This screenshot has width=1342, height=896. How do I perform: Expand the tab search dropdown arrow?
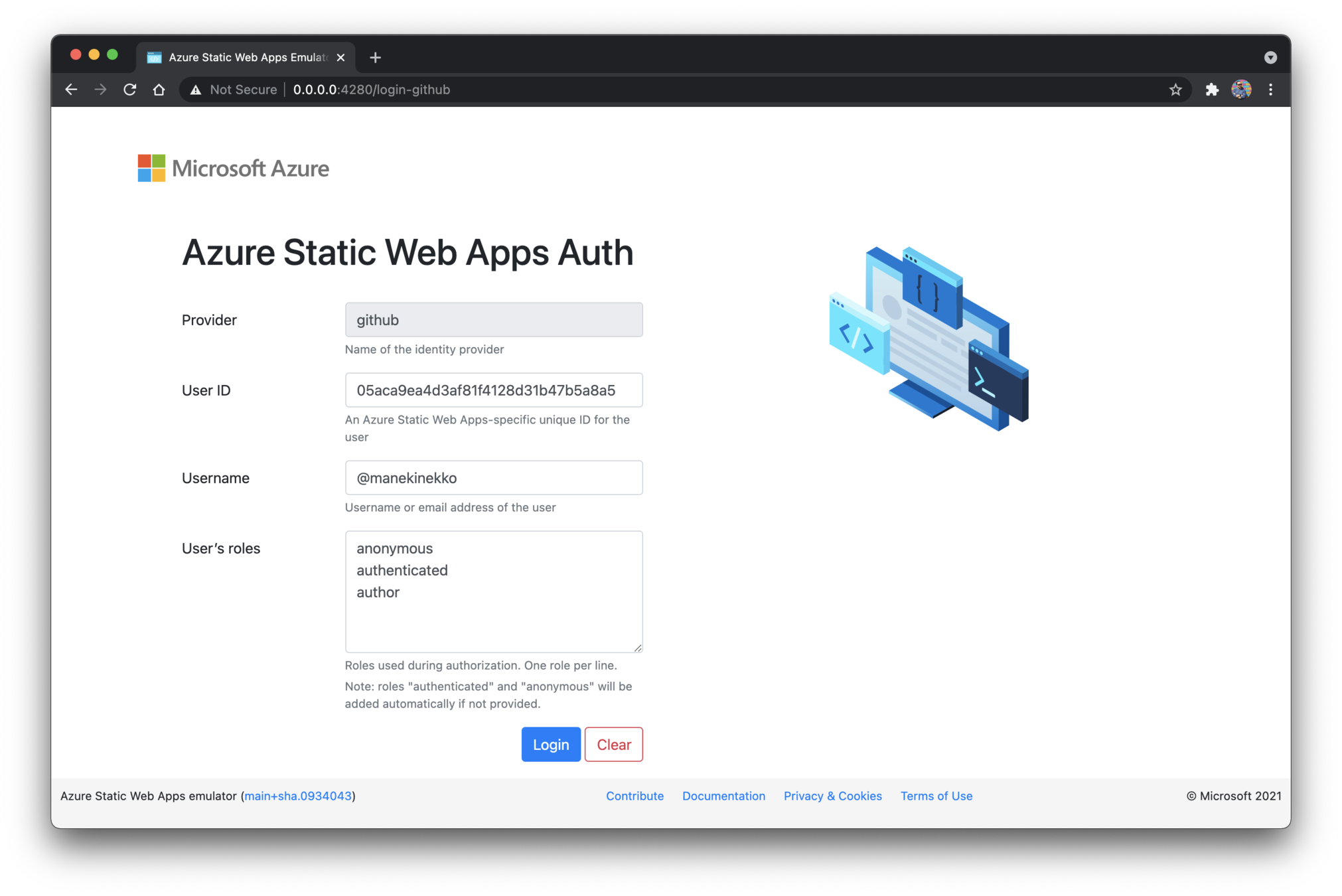coord(1270,58)
